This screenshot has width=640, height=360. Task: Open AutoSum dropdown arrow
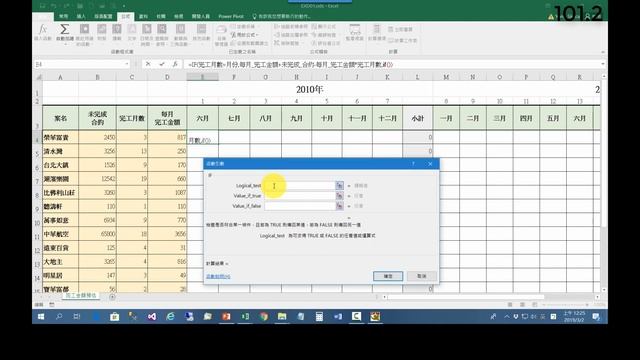(x=64, y=44)
